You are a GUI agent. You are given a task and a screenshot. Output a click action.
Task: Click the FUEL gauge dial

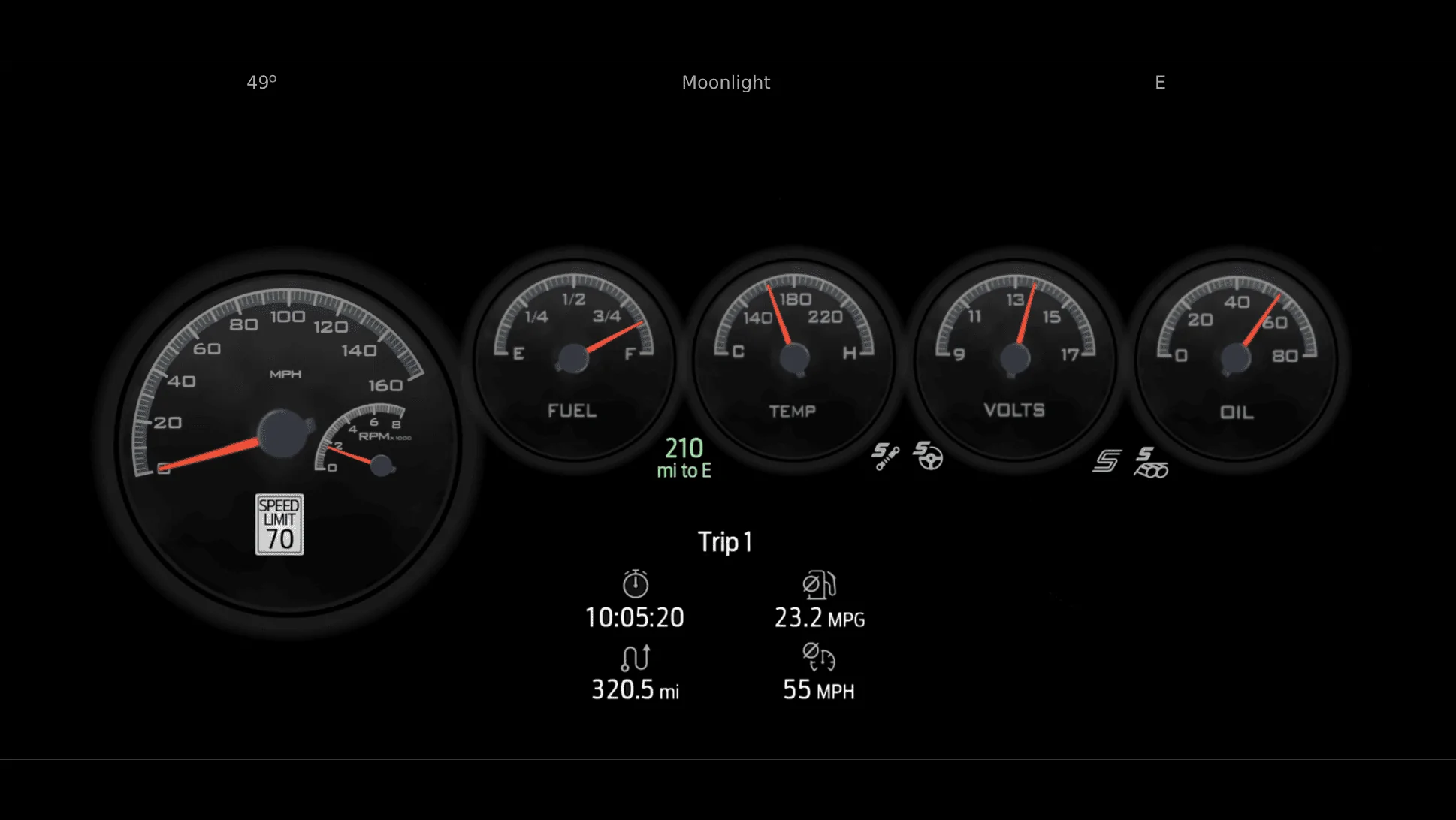[574, 360]
